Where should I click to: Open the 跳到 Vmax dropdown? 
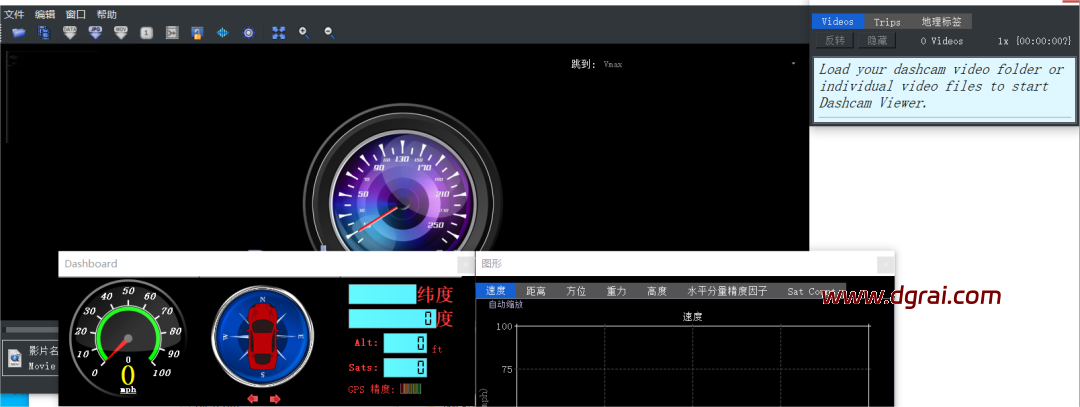(x=793, y=64)
